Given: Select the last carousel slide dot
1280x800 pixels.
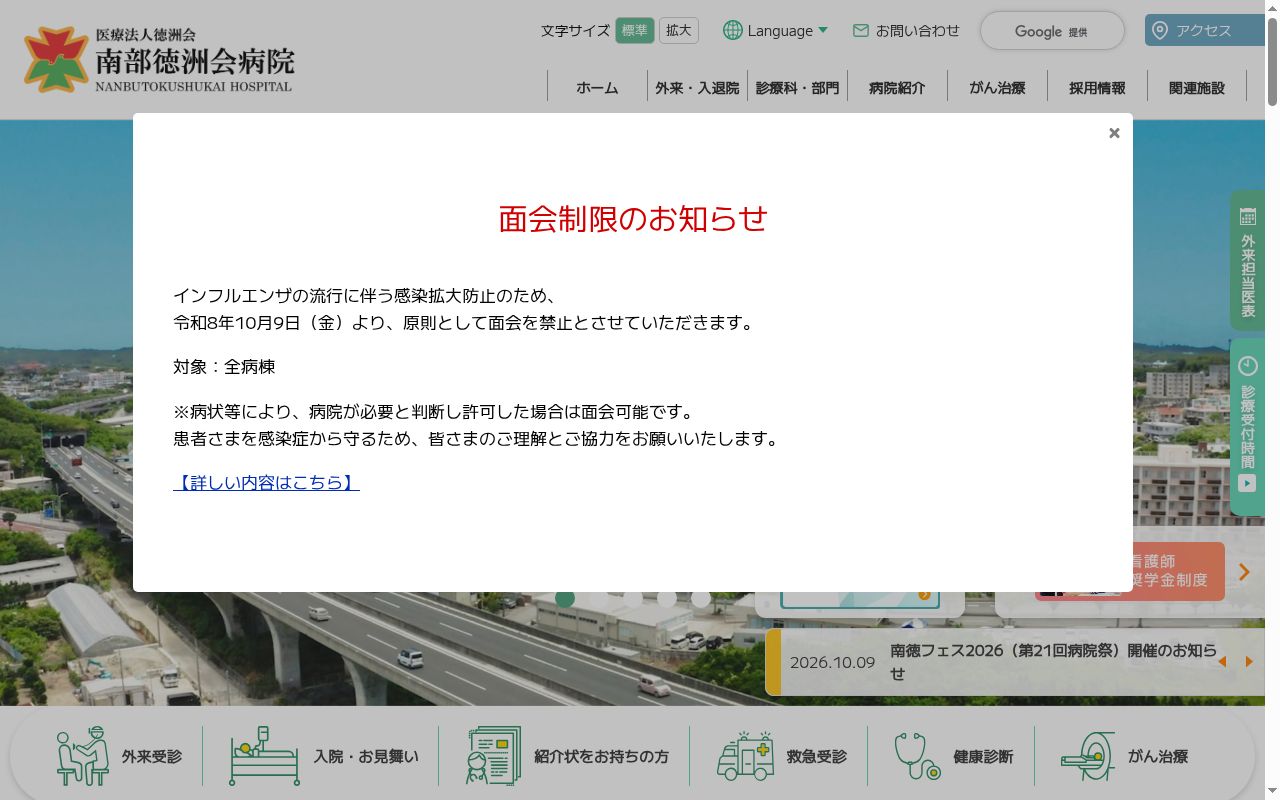Looking at the screenshot, I should (x=701, y=599).
